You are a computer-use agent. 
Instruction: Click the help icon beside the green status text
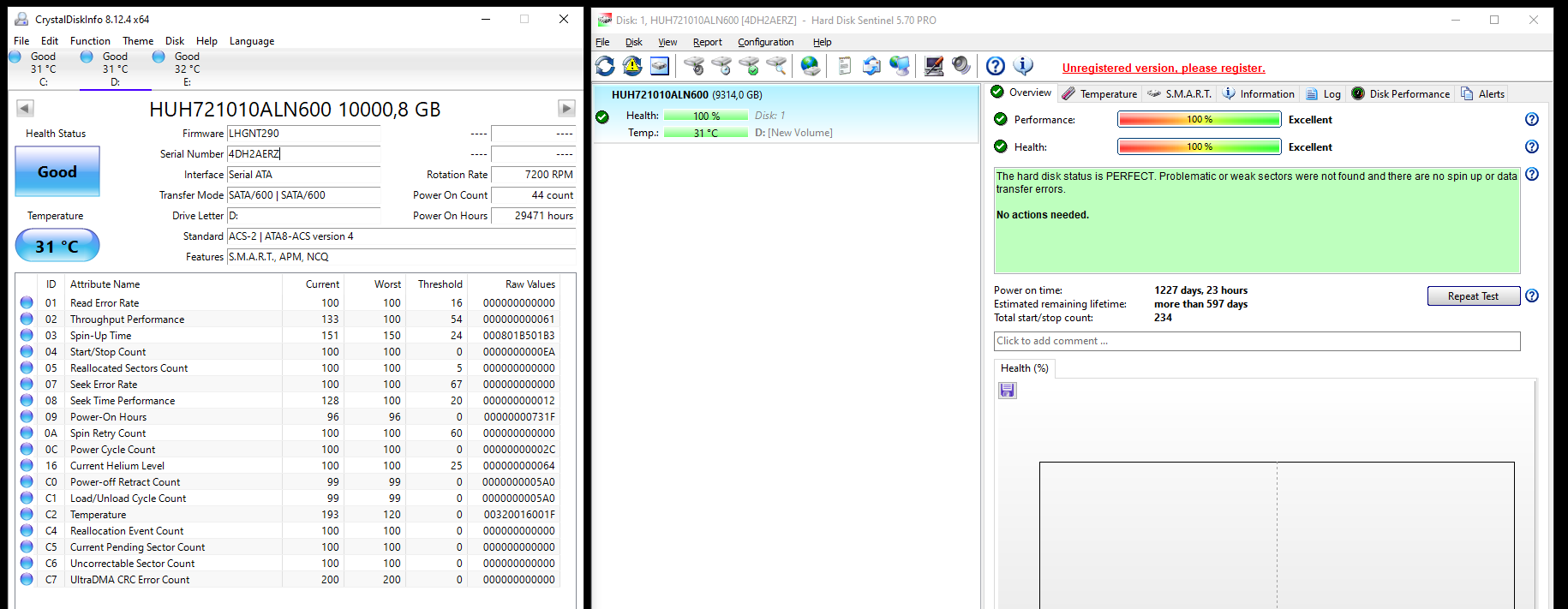coord(1532,175)
